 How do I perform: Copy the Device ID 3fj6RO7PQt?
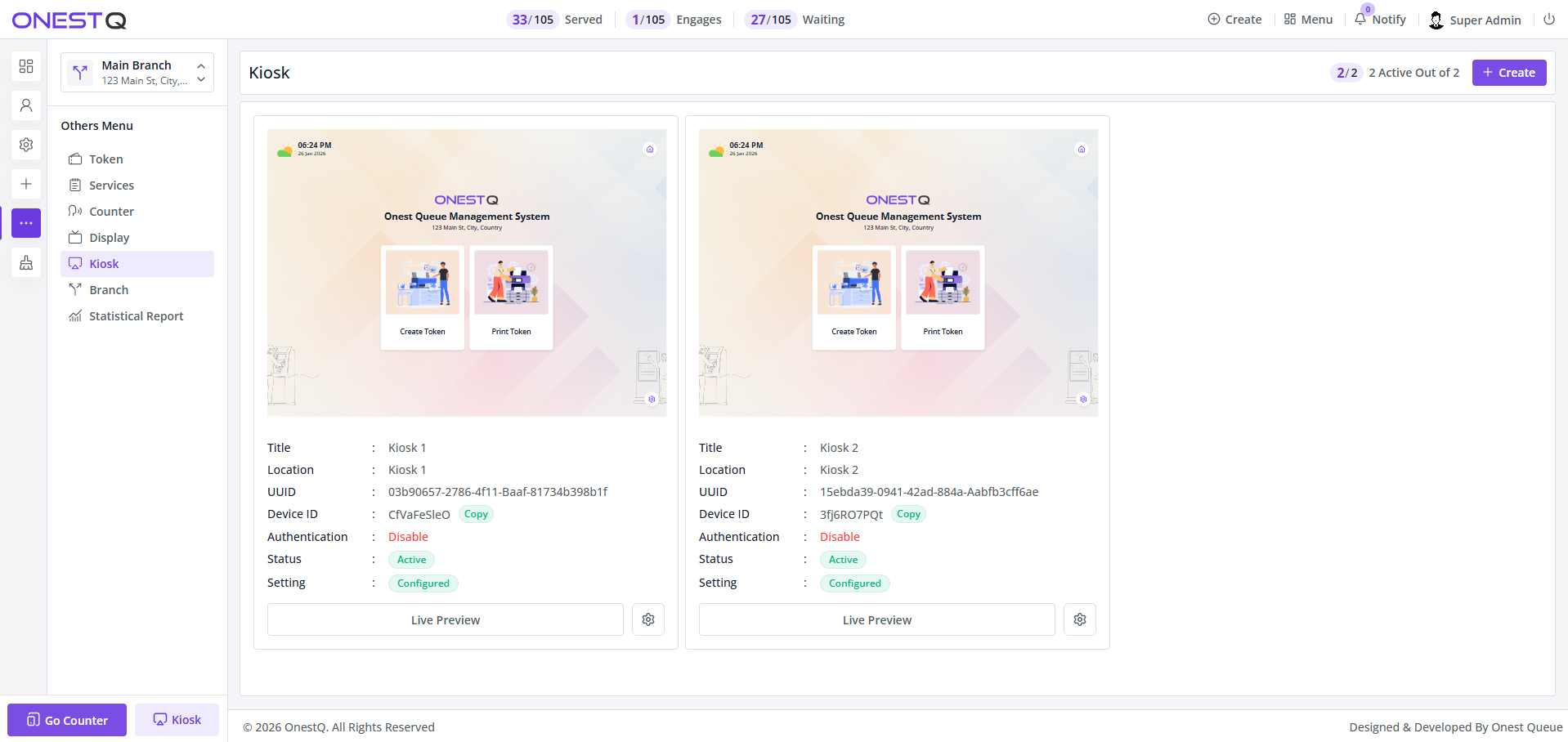coord(908,514)
